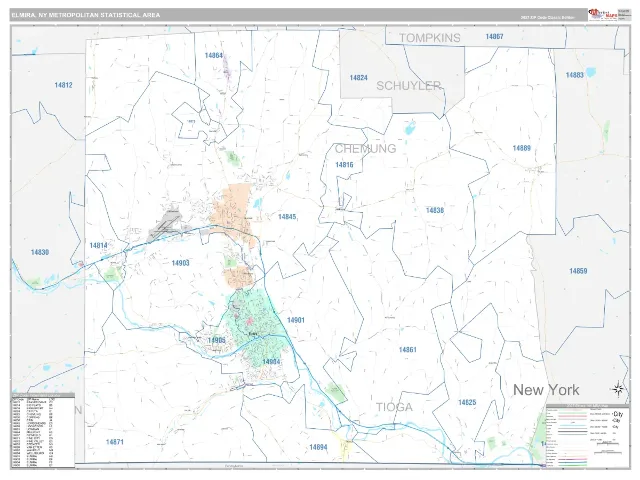Viewport: 640px width, 480px height.
Task: Click ZIP code label 14903
Action: (180, 263)
